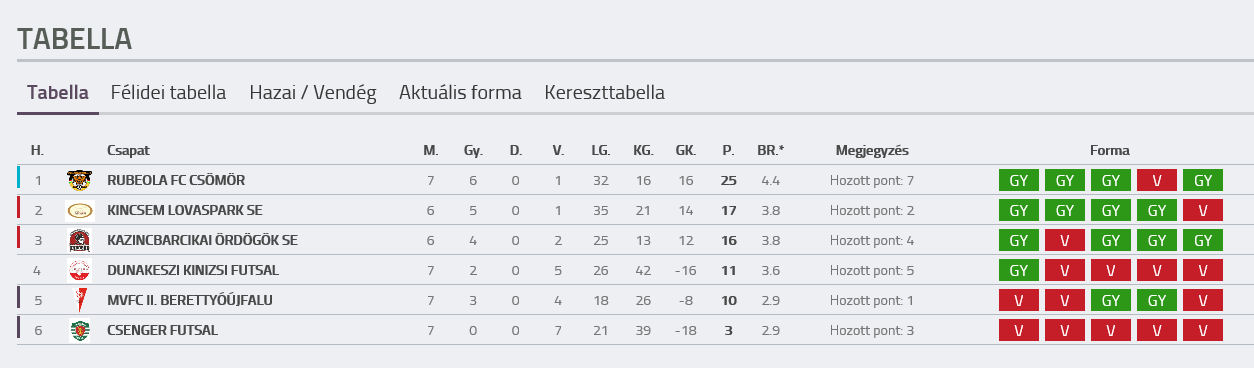The height and width of the screenshot is (368, 1254).
Task: Open the DUNAKESZI KINIZSI FUTSAL team link
Action: click(193, 270)
